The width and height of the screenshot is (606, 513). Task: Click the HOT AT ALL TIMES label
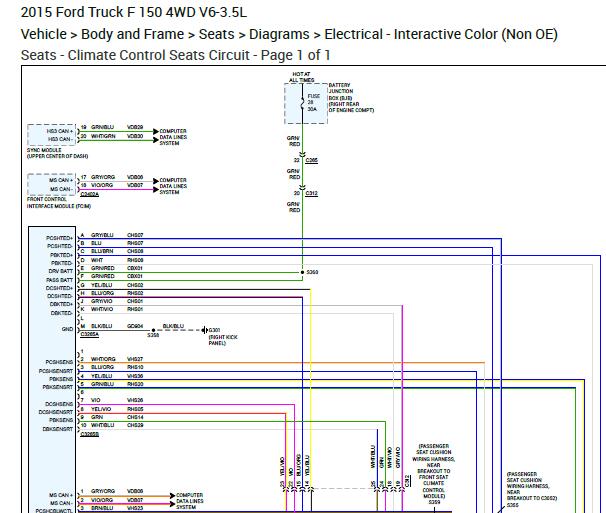(x=301, y=77)
